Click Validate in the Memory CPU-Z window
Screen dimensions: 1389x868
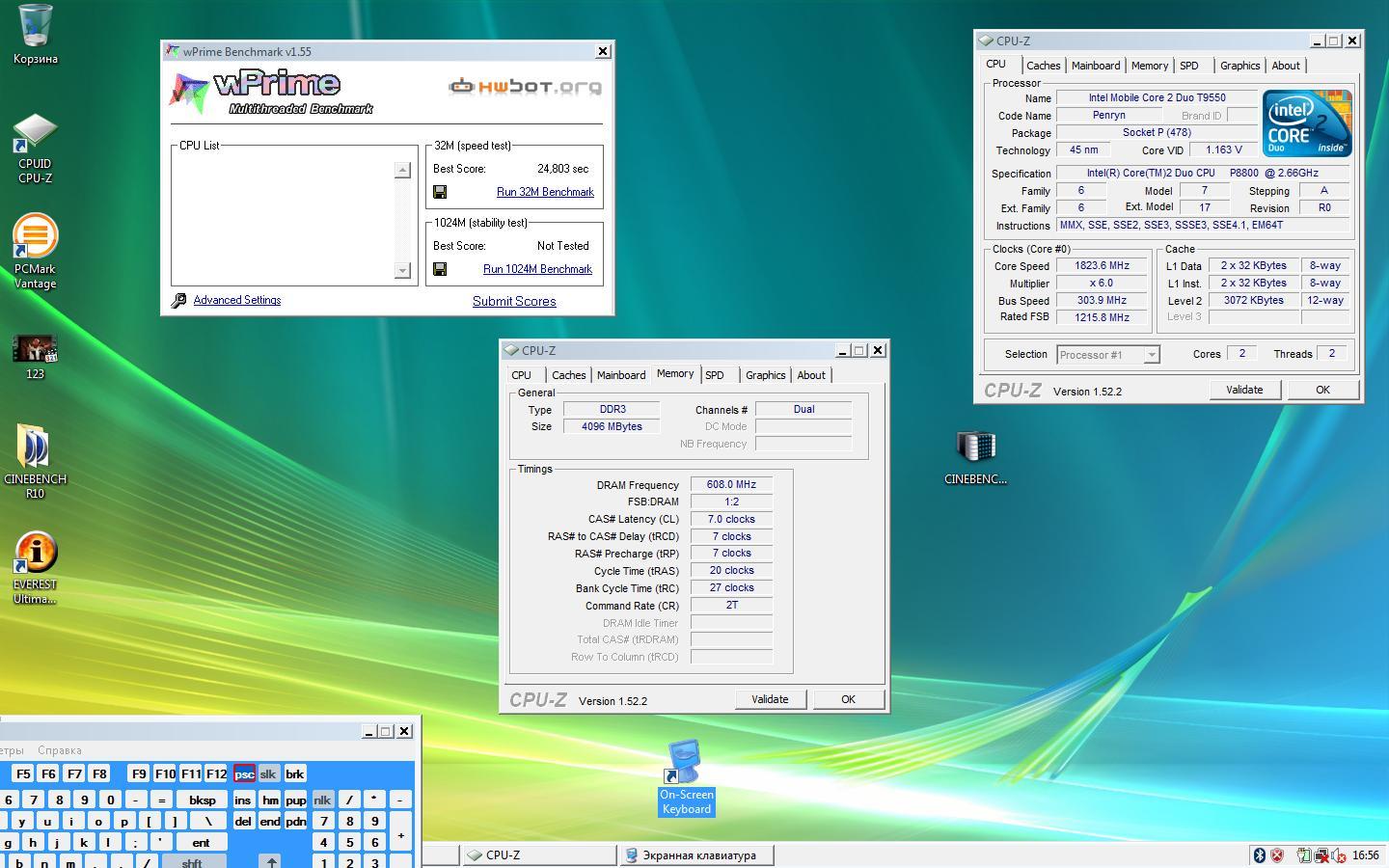click(770, 699)
